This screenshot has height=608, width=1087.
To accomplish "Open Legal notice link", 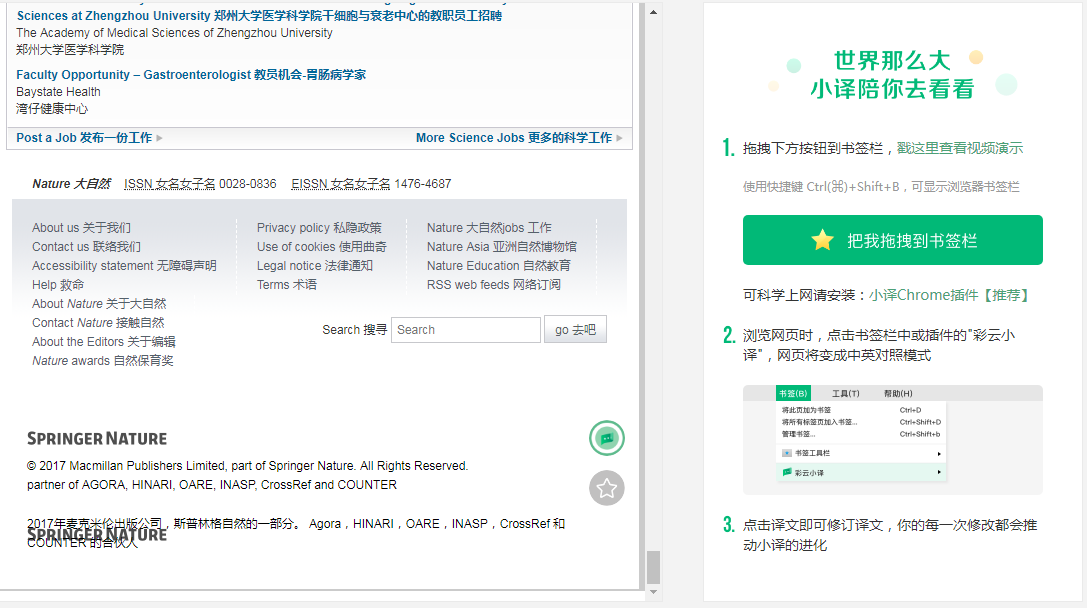I will pyautogui.click(x=315, y=266).
